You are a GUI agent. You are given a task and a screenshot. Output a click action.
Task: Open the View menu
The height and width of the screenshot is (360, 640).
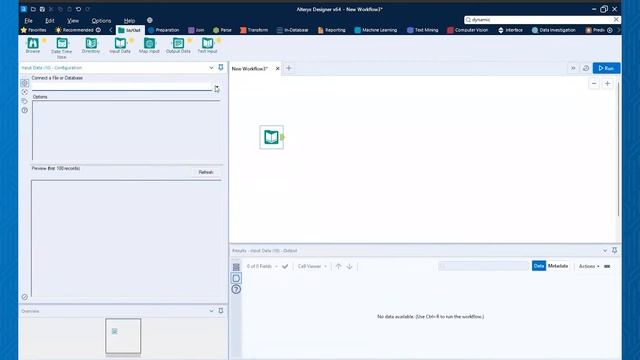(73, 20)
